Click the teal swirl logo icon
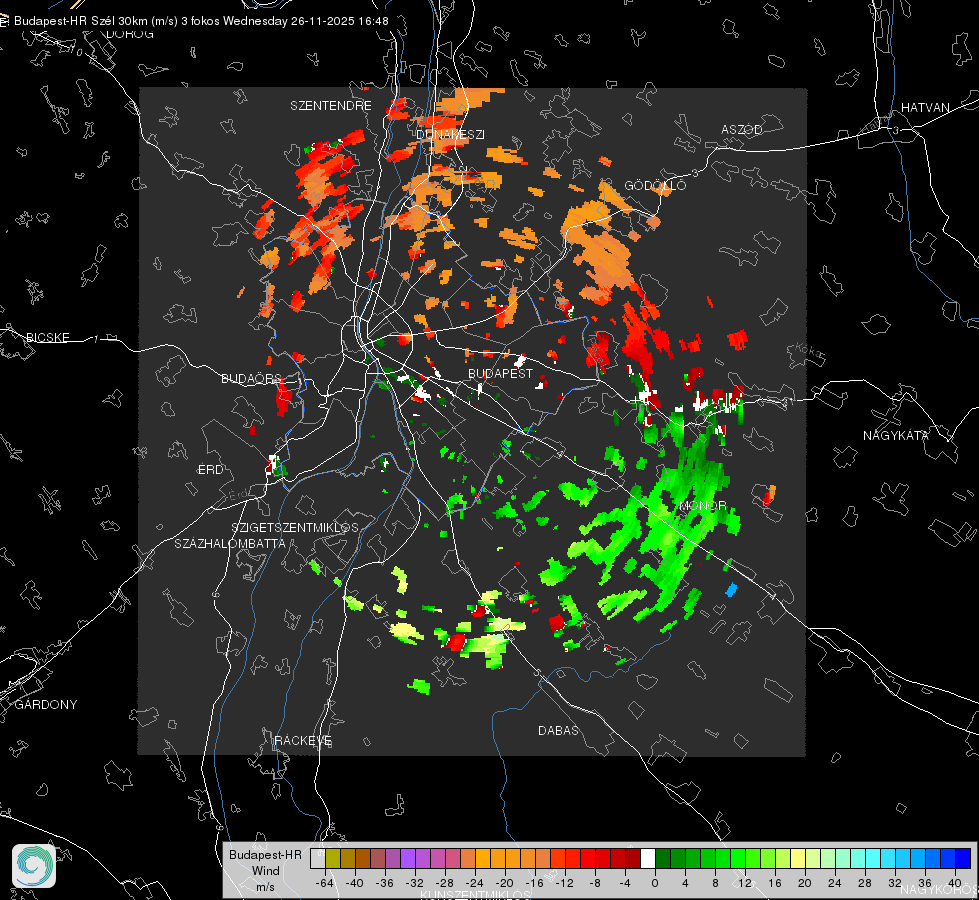979x900 pixels. tap(34, 866)
